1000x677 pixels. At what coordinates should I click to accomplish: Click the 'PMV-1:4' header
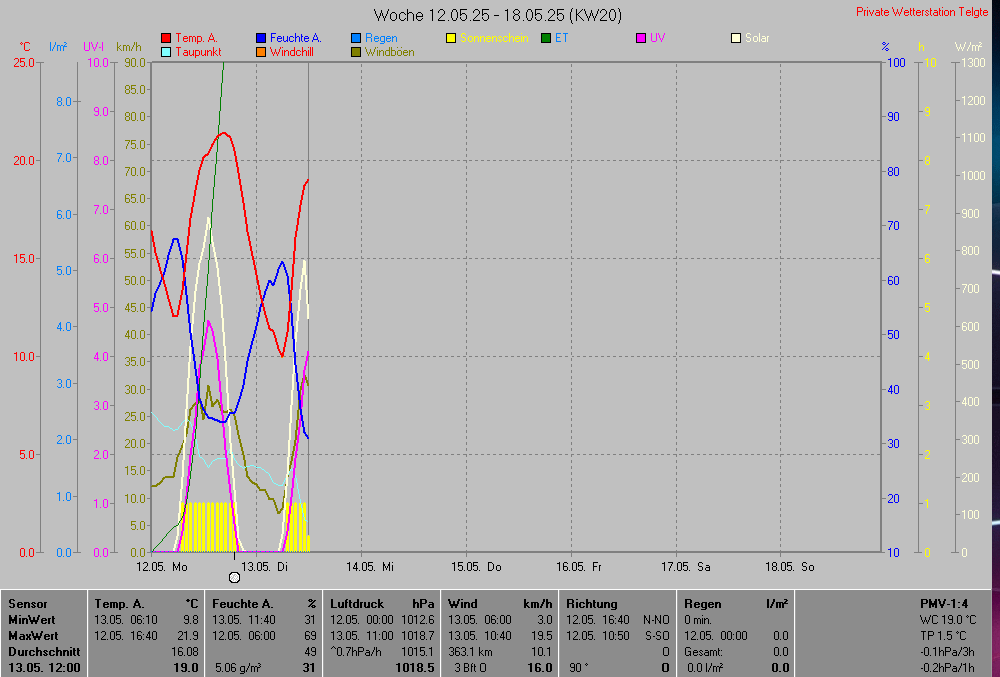pyautogui.click(x=944, y=604)
